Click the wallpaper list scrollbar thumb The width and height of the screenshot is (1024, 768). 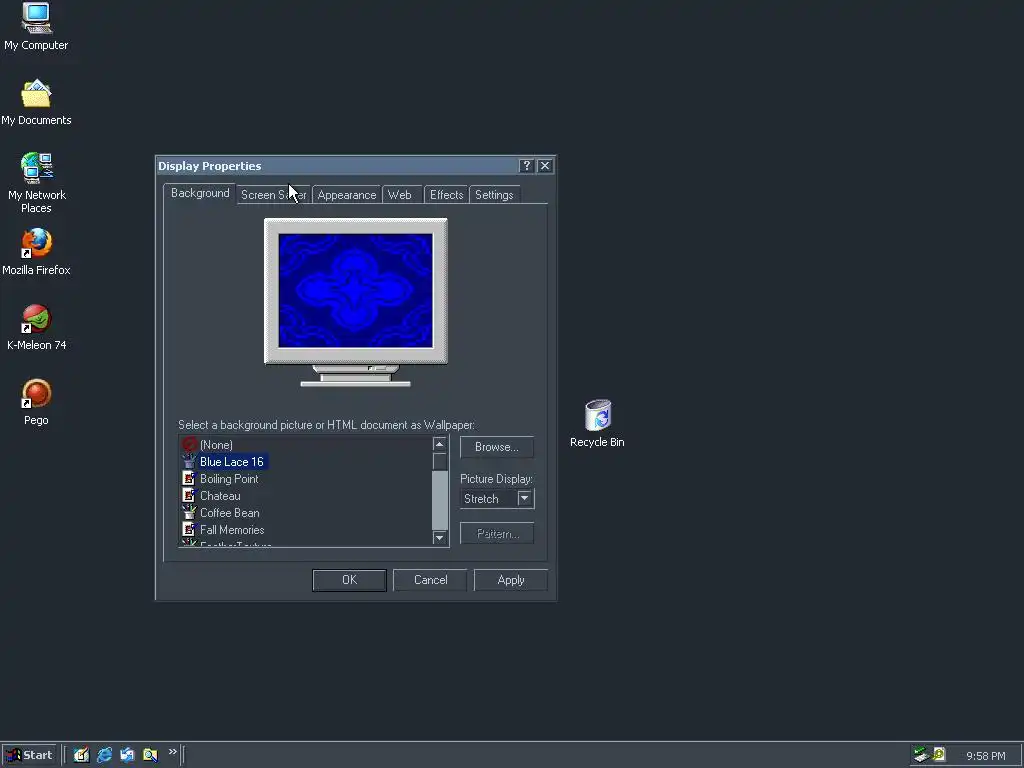tap(440, 462)
